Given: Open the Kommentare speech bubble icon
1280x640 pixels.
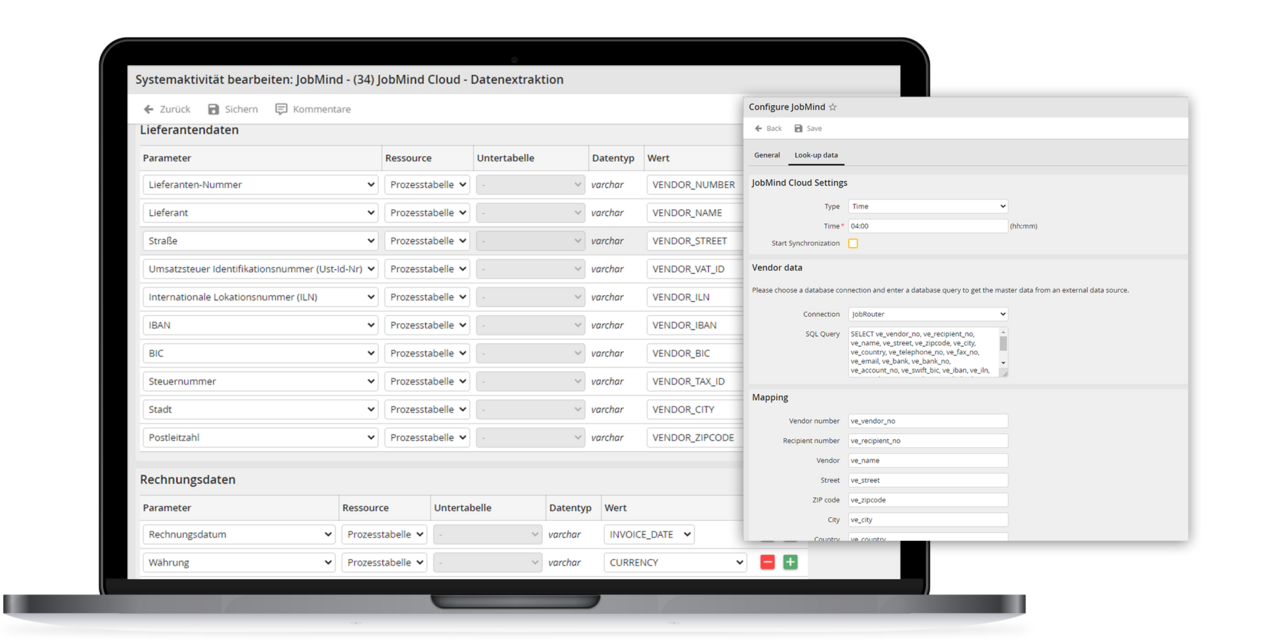Looking at the screenshot, I should click(281, 109).
